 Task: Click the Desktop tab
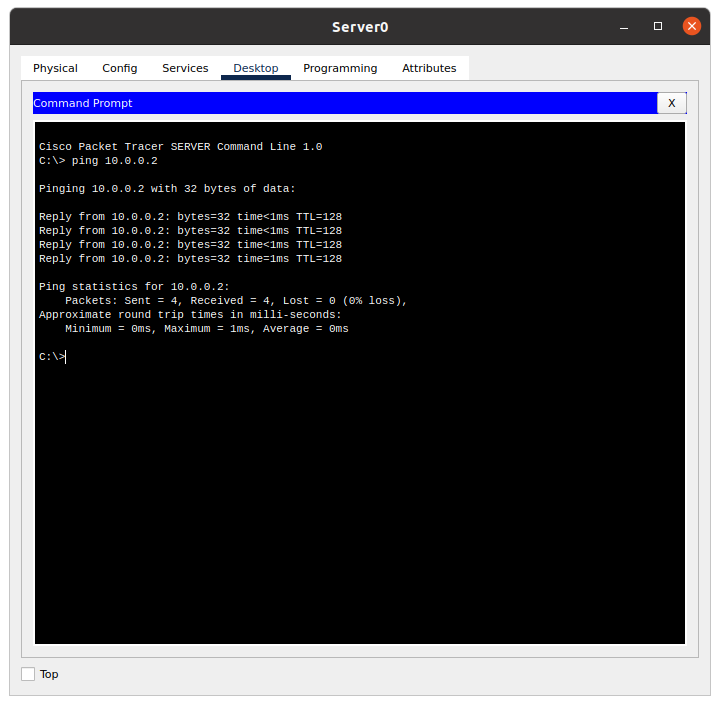(x=256, y=68)
